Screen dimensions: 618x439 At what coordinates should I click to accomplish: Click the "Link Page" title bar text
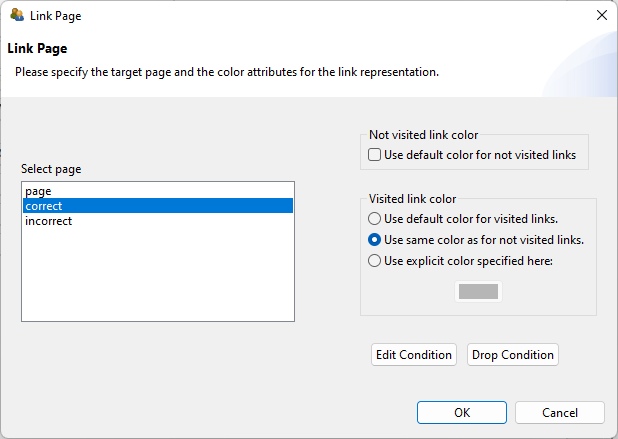coord(56,16)
